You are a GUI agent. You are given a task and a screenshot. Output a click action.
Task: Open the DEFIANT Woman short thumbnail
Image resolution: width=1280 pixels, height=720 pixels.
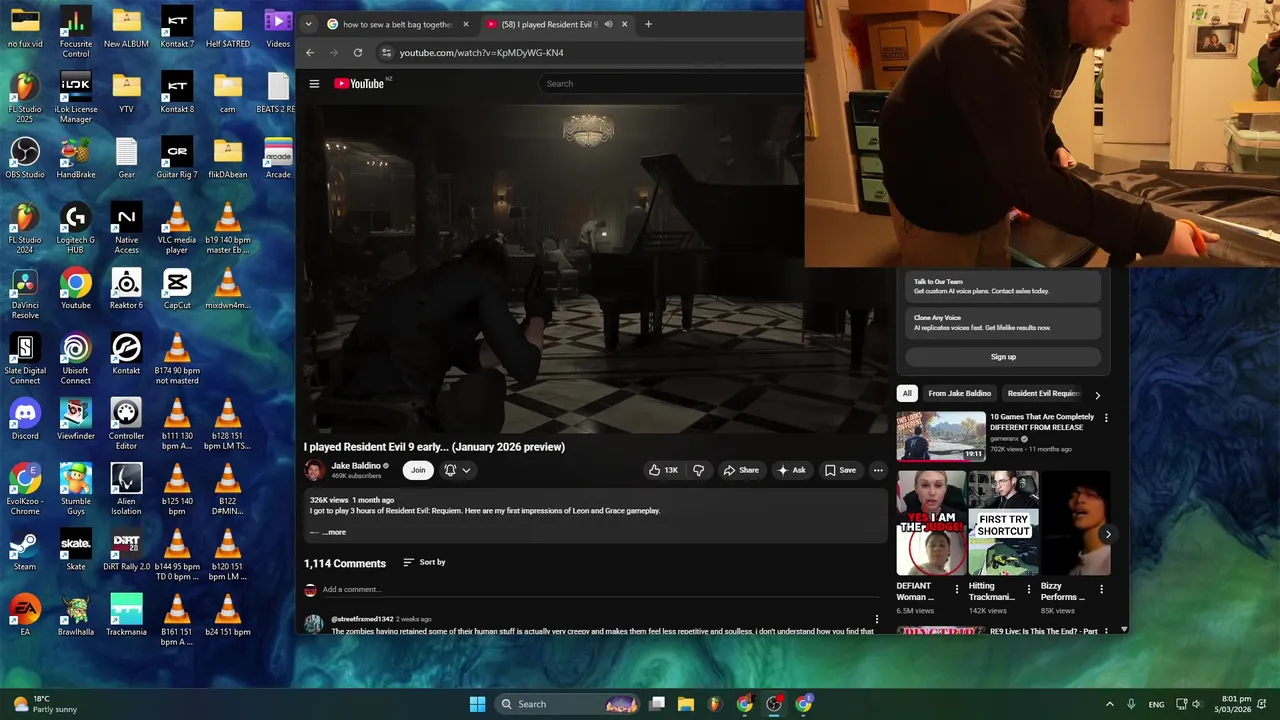pyautogui.click(x=929, y=523)
